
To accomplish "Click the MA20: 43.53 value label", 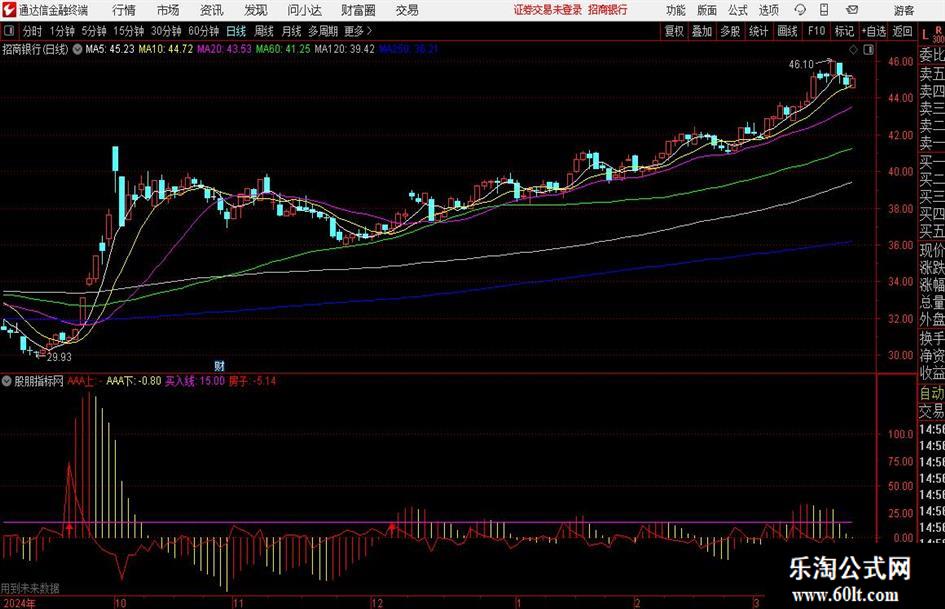I will coord(224,49).
